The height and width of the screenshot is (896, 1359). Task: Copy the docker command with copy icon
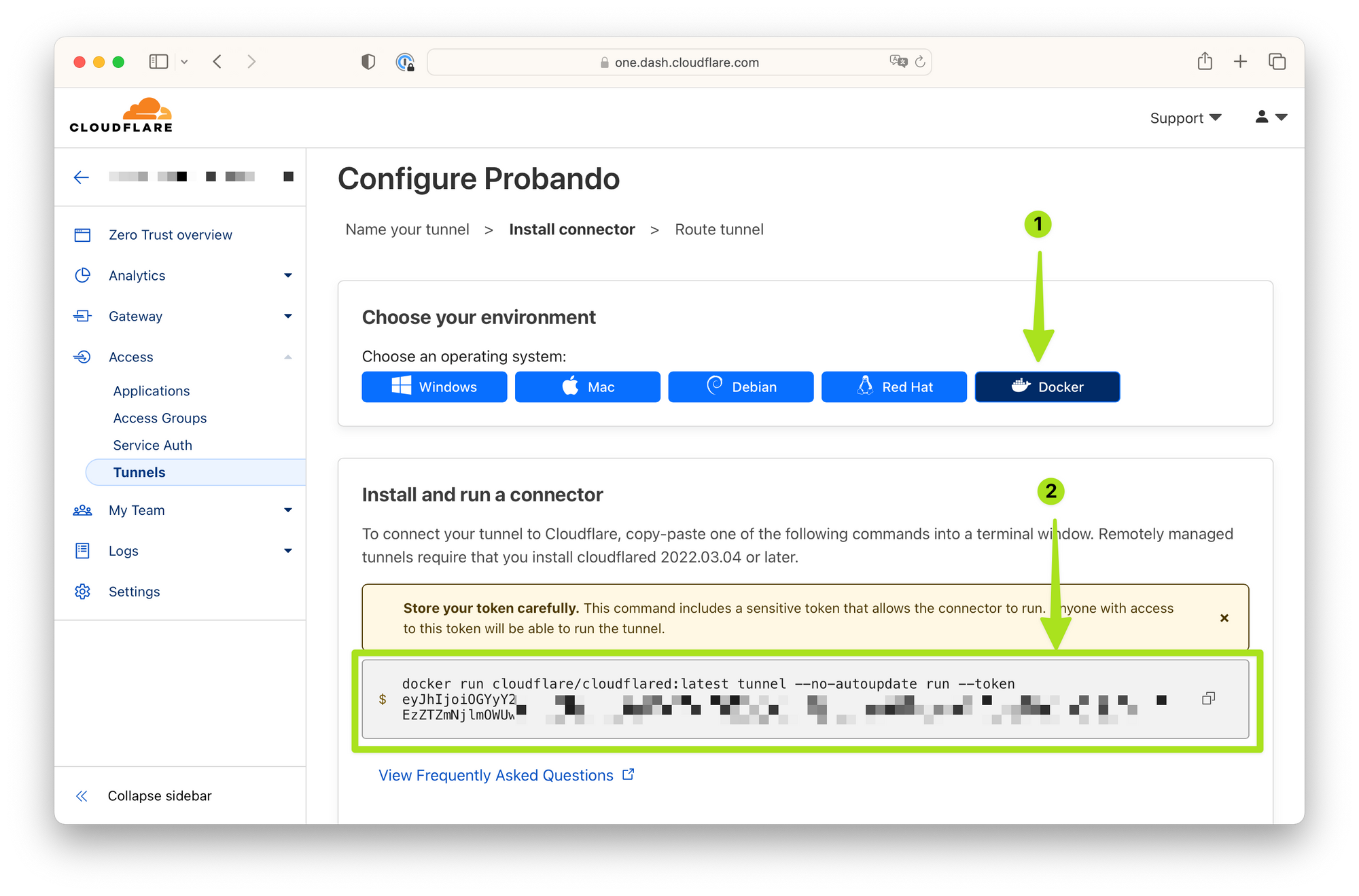1208,698
